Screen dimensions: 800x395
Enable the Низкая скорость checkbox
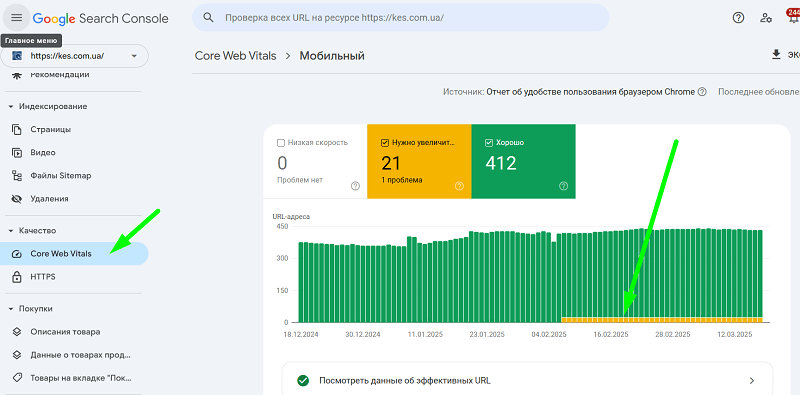(x=281, y=143)
